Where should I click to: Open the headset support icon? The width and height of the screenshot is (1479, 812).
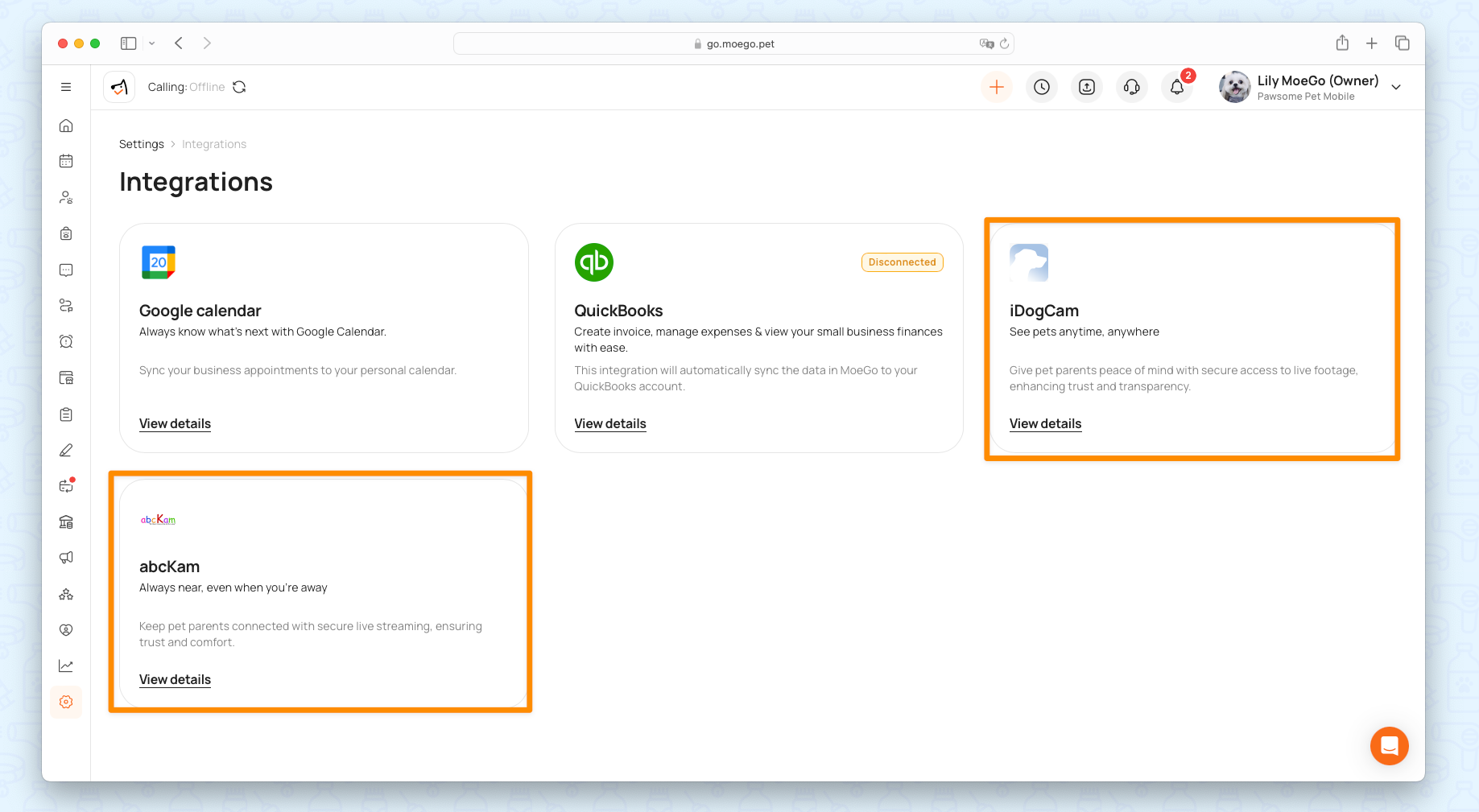pyautogui.click(x=1132, y=87)
